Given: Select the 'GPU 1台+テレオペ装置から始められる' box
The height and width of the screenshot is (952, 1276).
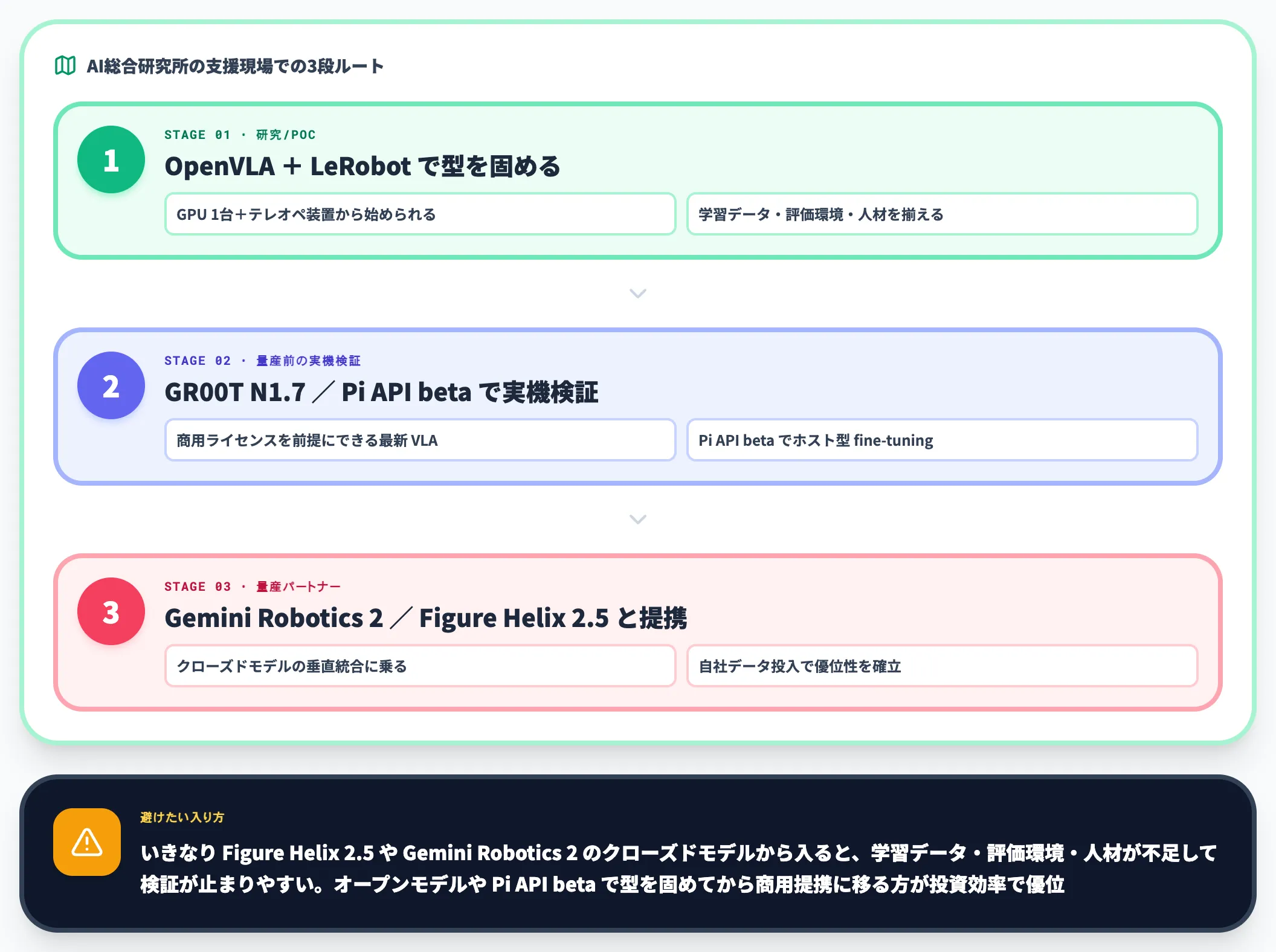Looking at the screenshot, I should (420, 214).
